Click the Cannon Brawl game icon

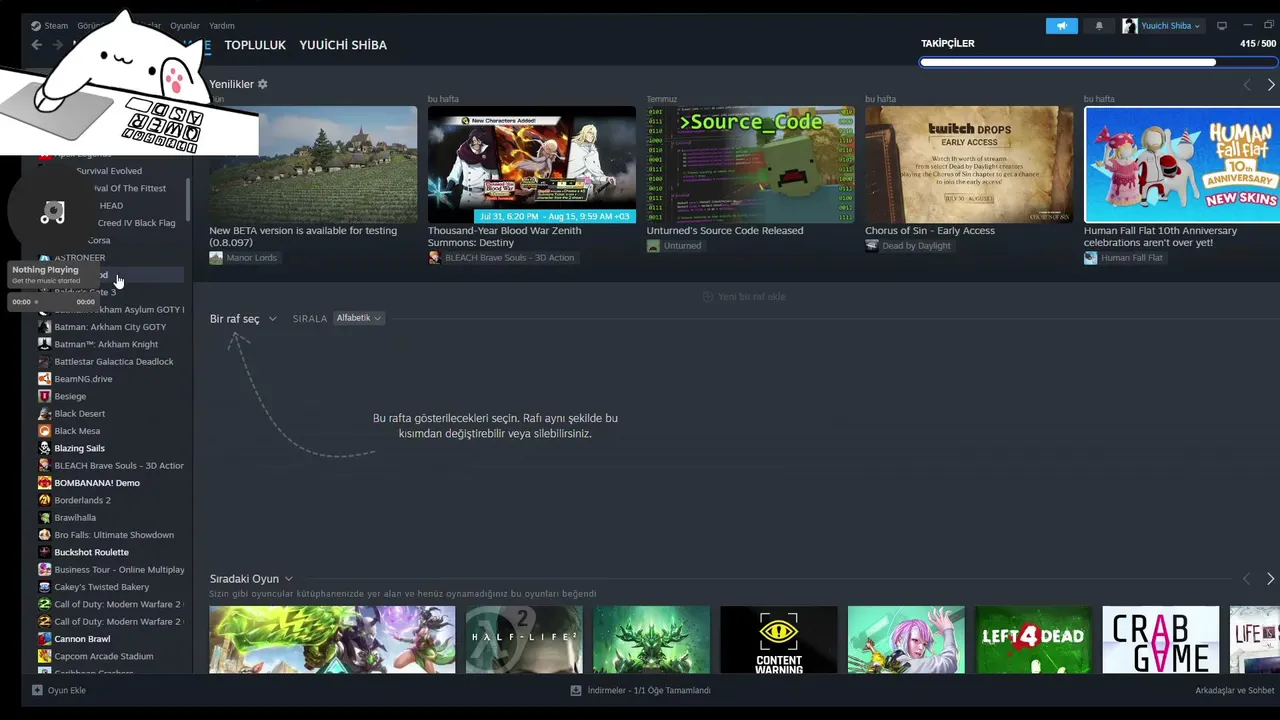[x=44, y=639]
